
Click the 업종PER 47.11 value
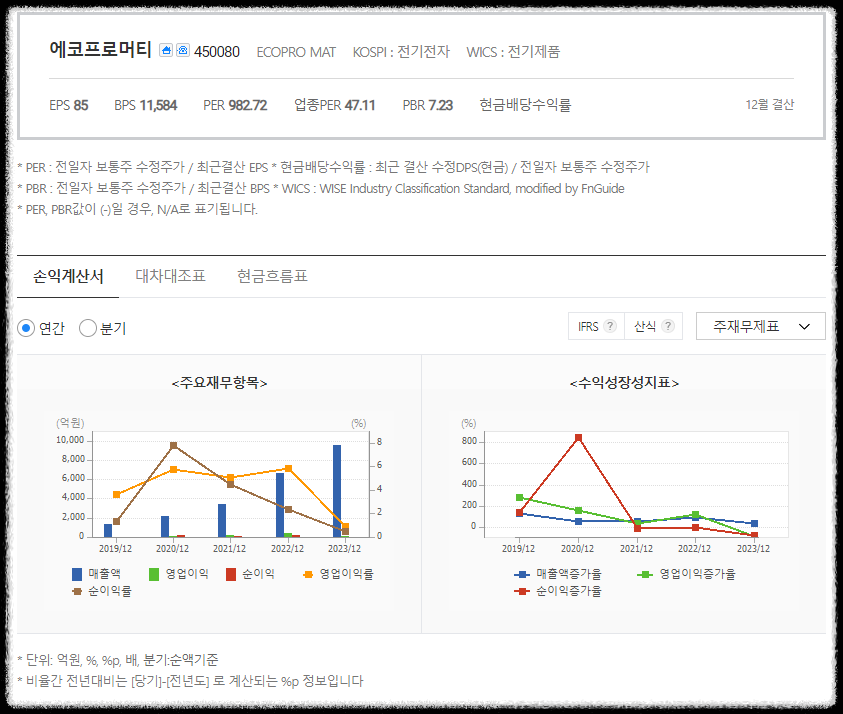[360, 105]
